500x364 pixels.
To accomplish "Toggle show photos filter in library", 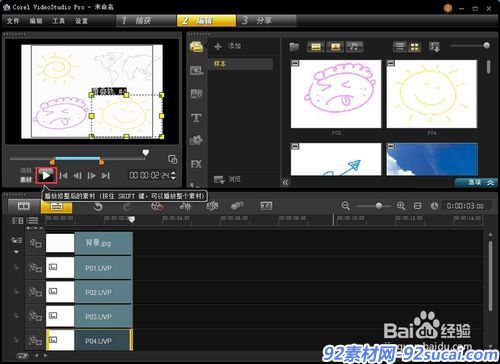I will 335,47.
